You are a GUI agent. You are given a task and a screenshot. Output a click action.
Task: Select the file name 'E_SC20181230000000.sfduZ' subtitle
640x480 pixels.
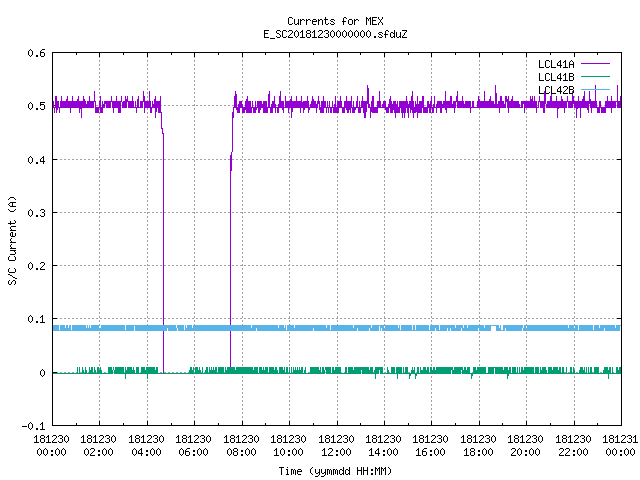[335, 34]
